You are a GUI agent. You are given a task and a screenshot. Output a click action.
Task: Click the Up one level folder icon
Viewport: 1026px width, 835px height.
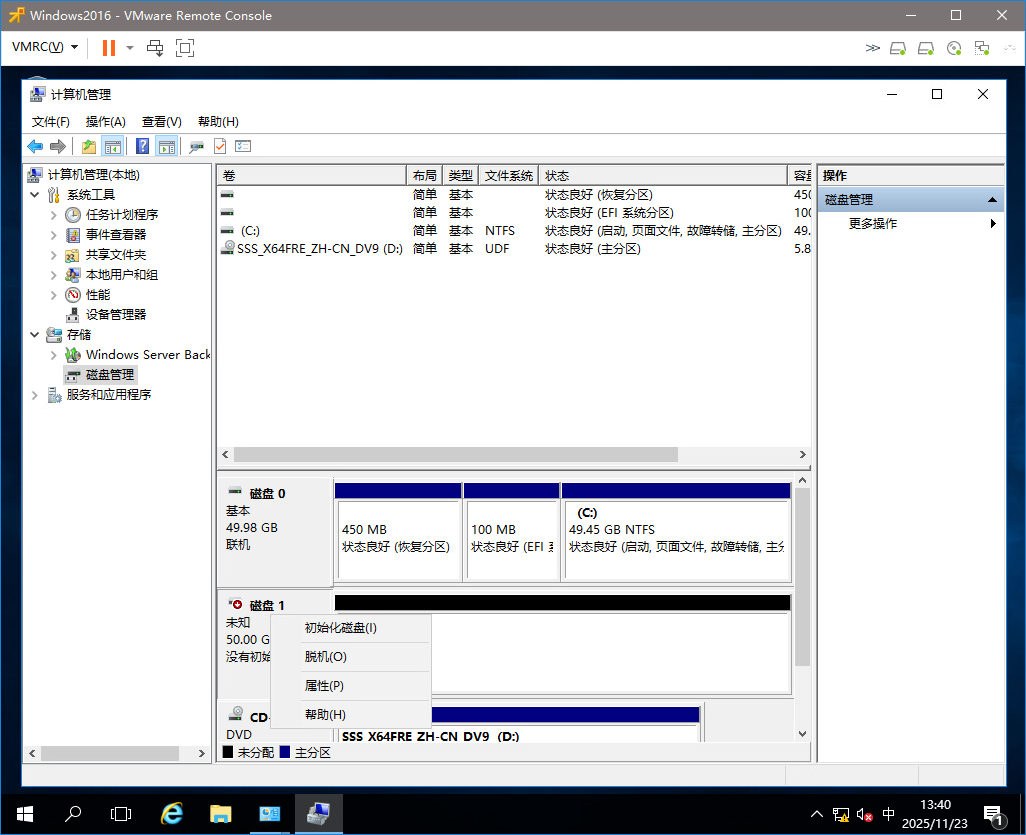(89, 147)
